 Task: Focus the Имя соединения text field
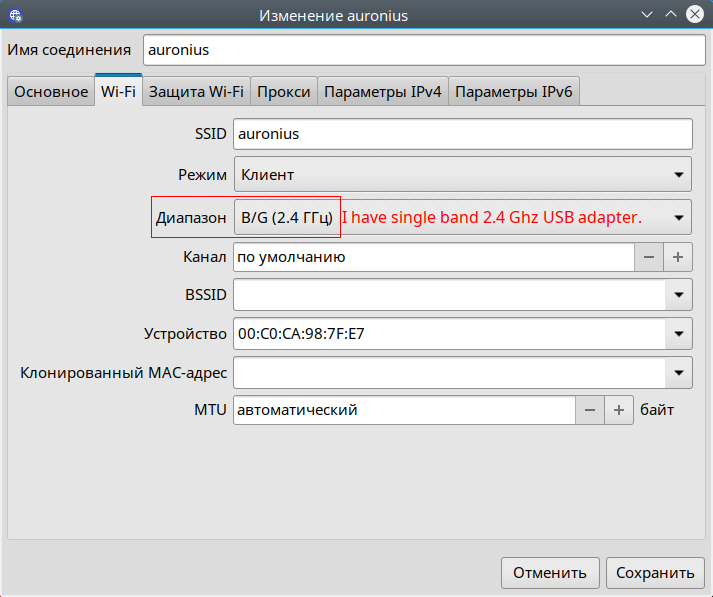click(424, 50)
